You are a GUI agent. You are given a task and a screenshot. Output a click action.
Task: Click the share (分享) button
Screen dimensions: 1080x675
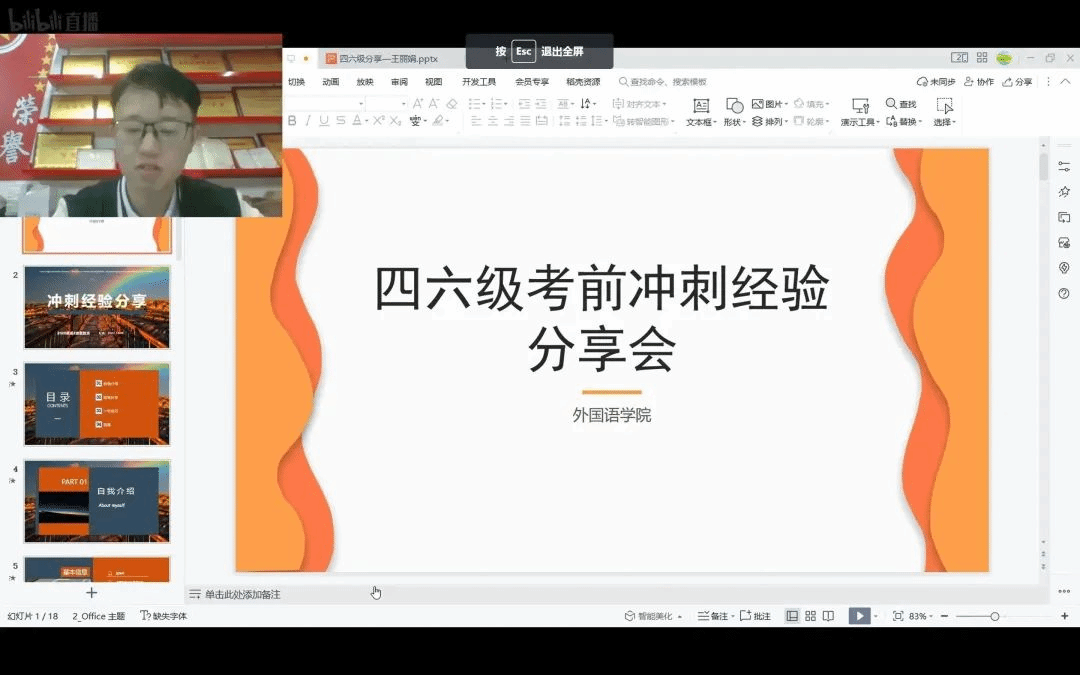click(1017, 82)
